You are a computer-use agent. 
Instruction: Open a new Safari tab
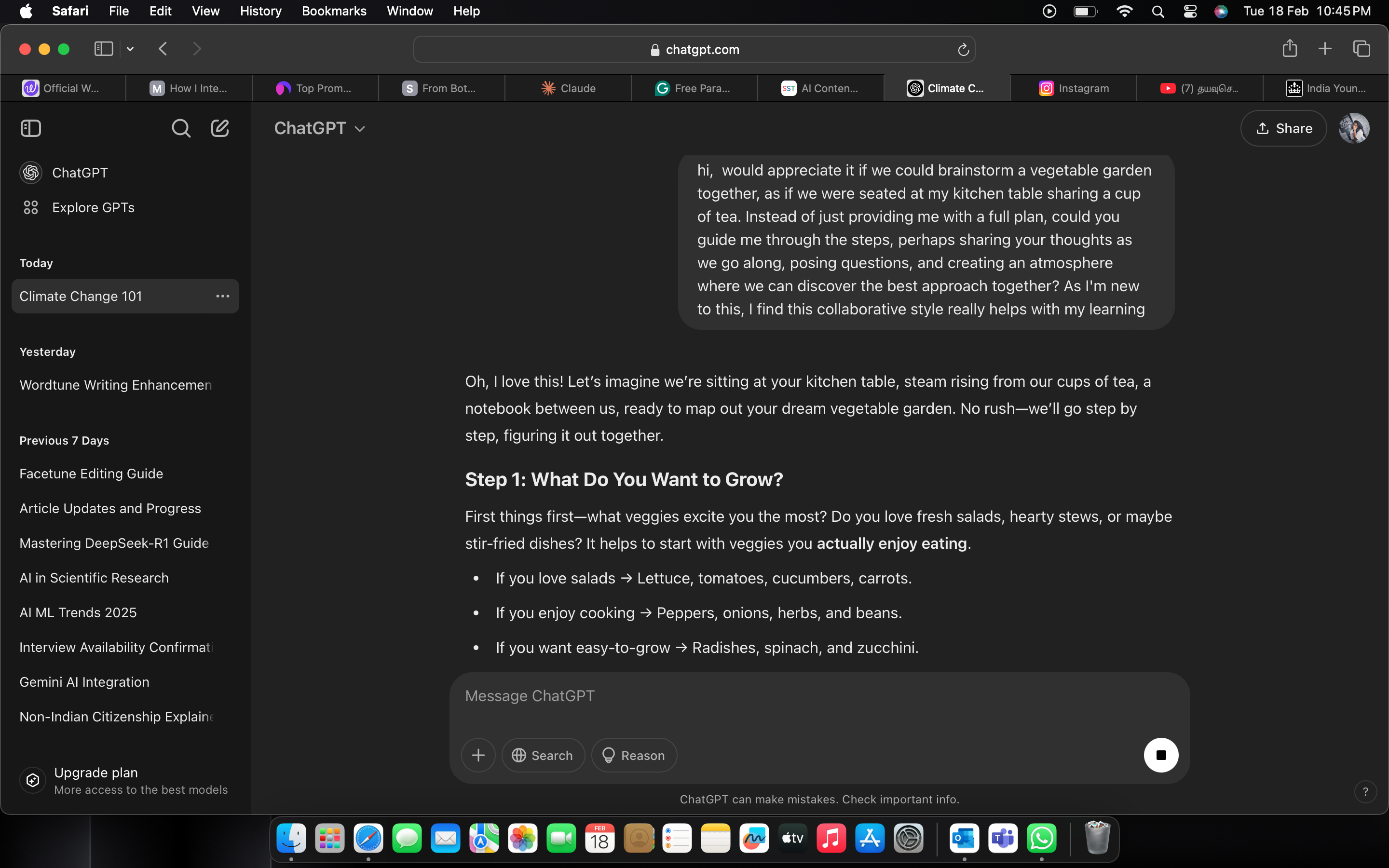click(x=1325, y=49)
